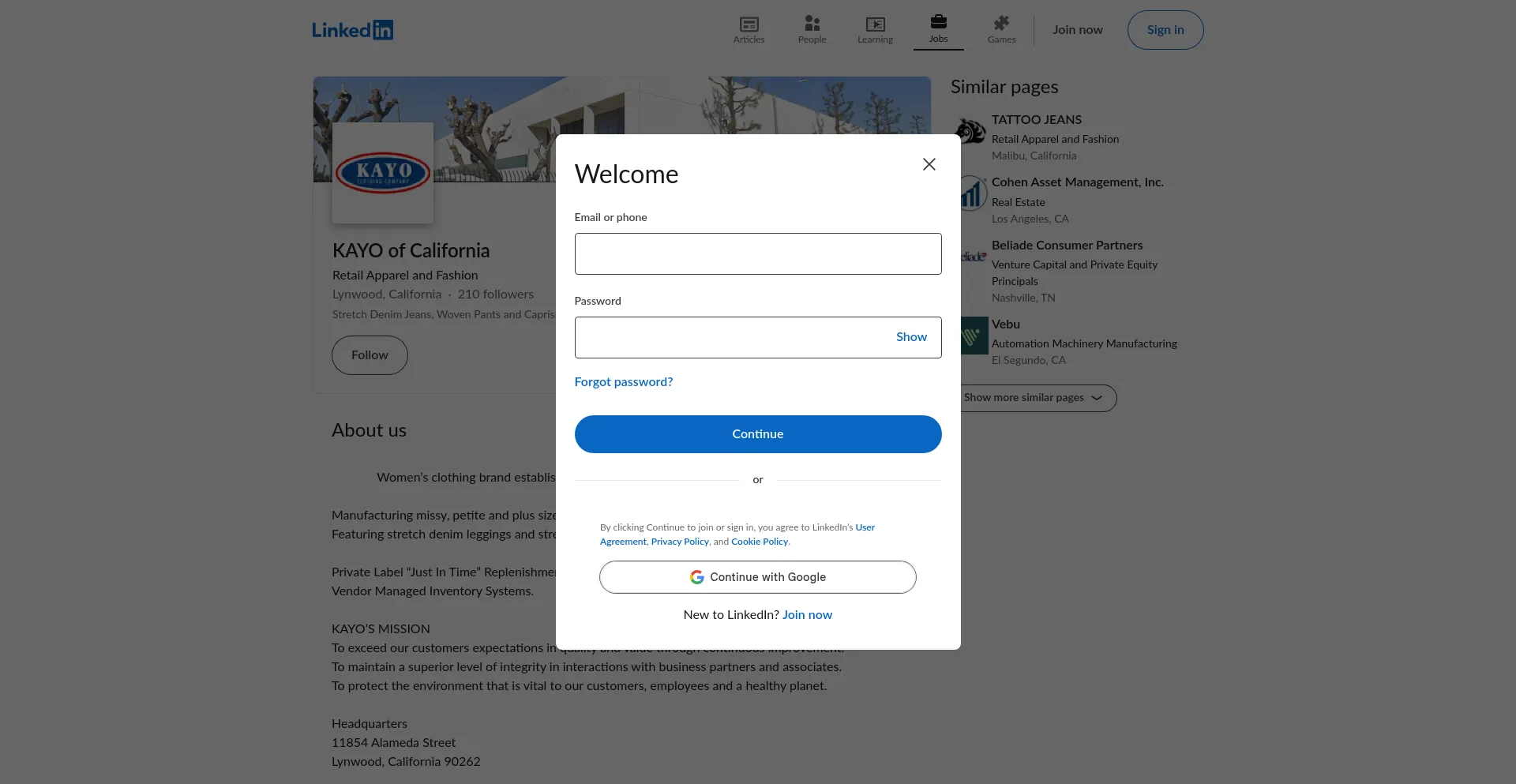The height and width of the screenshot is (784, 1516).
Task: Click the '210 followers' text
Action: click(495, 294)
